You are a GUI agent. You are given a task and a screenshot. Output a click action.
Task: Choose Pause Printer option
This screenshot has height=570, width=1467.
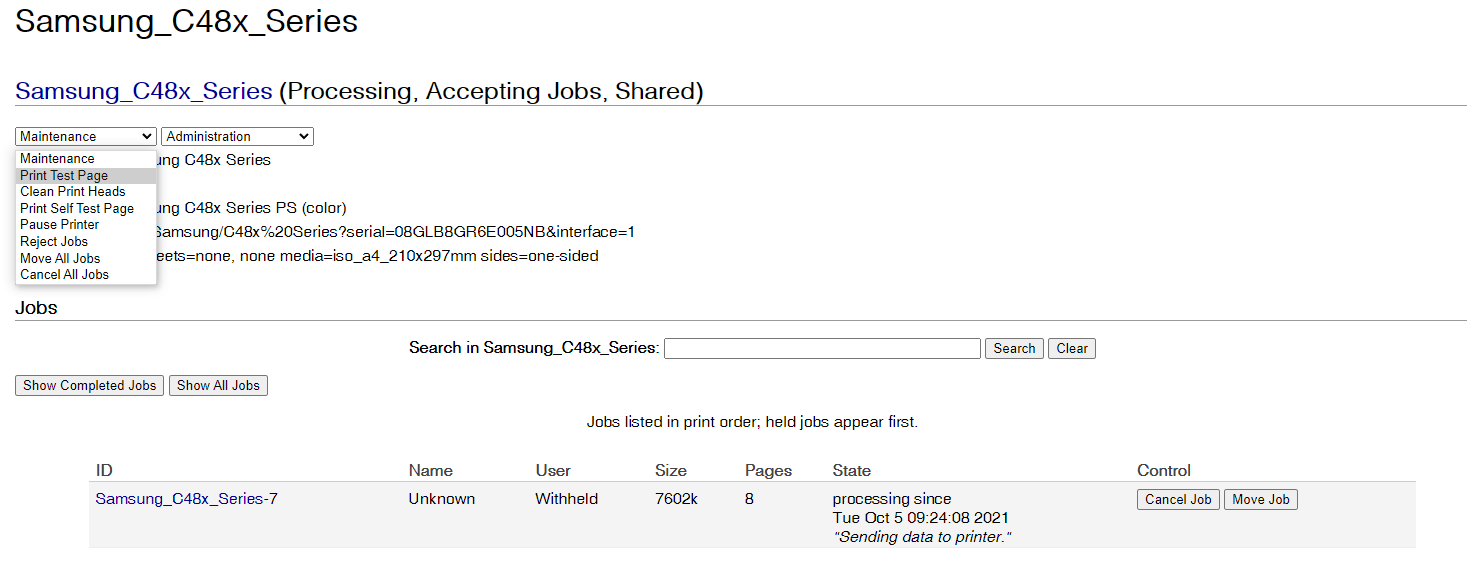click(86, 225)
